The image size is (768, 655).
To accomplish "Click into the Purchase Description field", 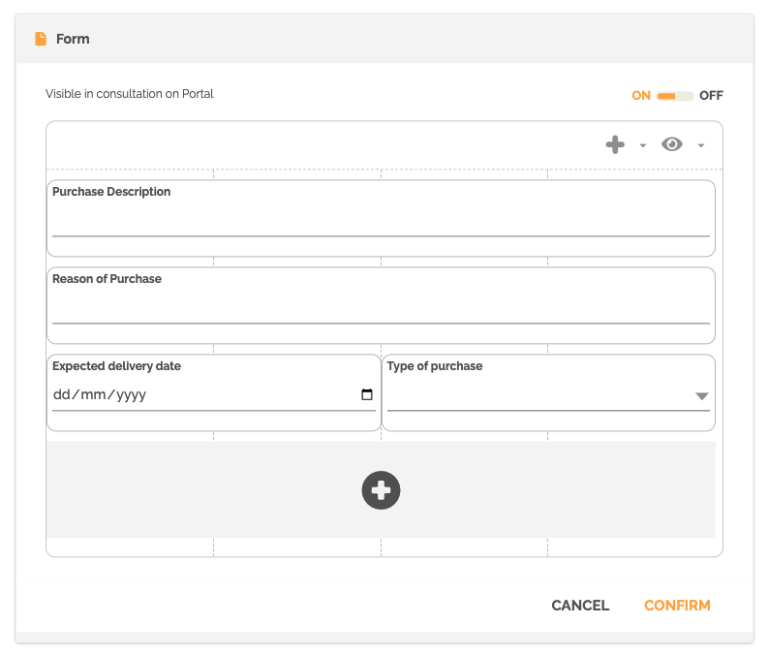I will 380,222.
